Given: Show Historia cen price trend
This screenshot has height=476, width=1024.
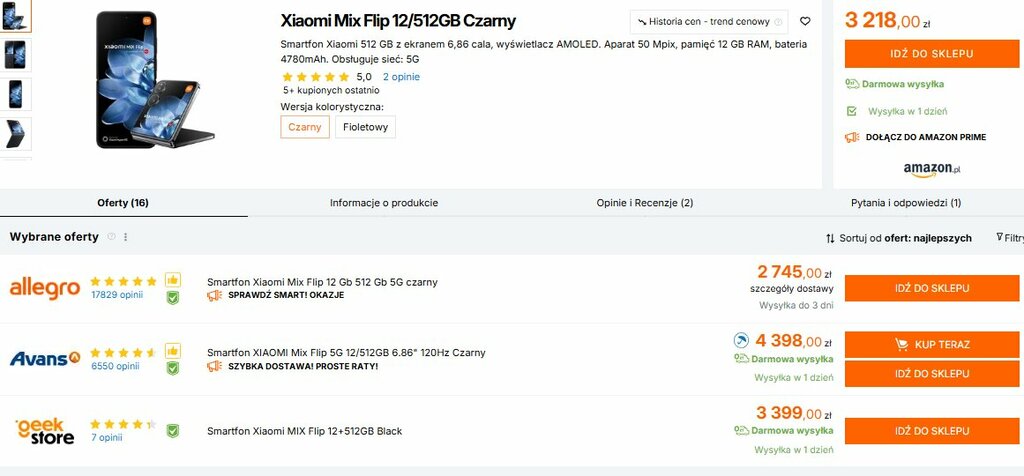Looking at the screenshot, I should point(708,21).
